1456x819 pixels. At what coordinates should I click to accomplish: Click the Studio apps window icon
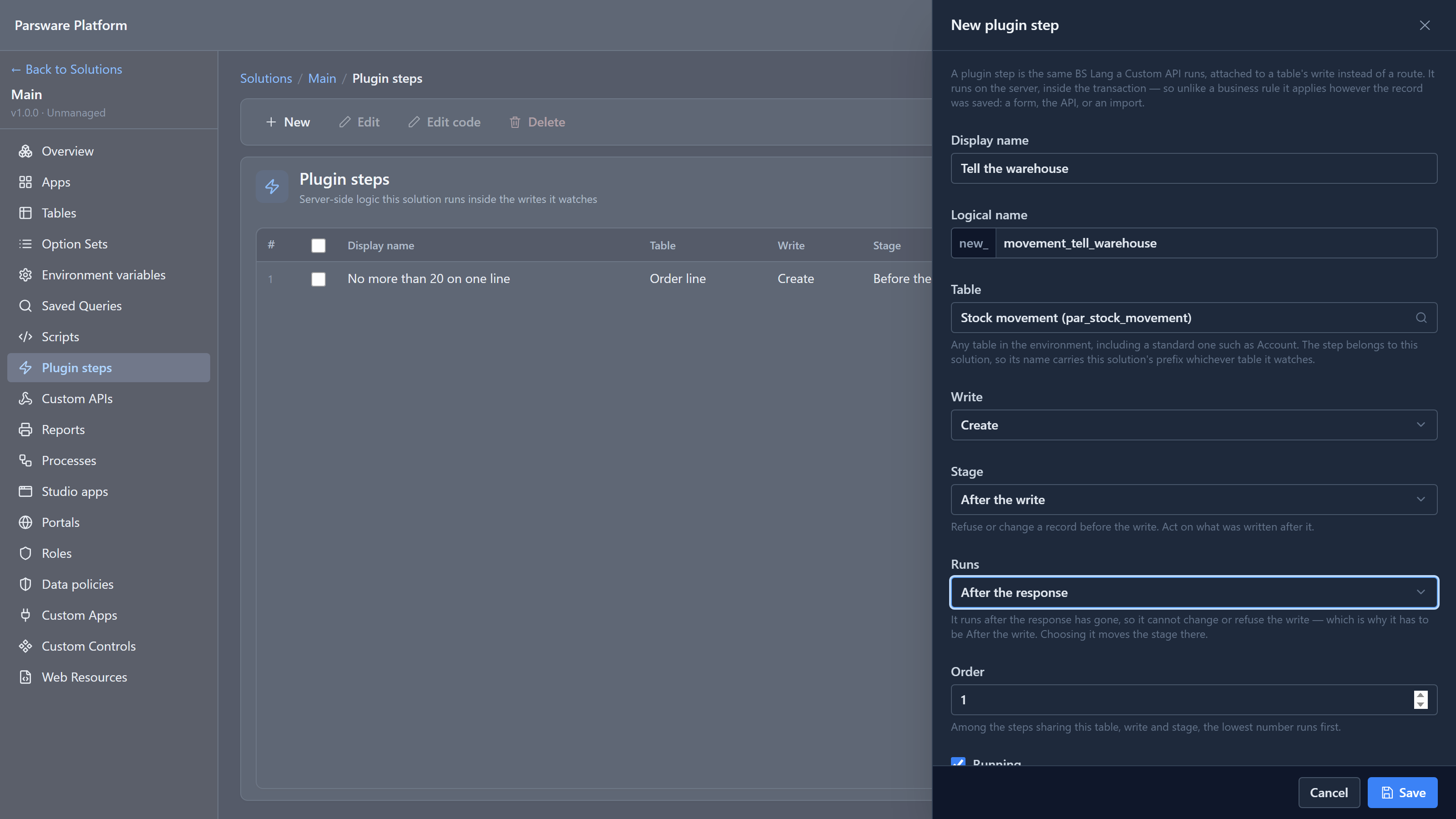pos(25,491)
